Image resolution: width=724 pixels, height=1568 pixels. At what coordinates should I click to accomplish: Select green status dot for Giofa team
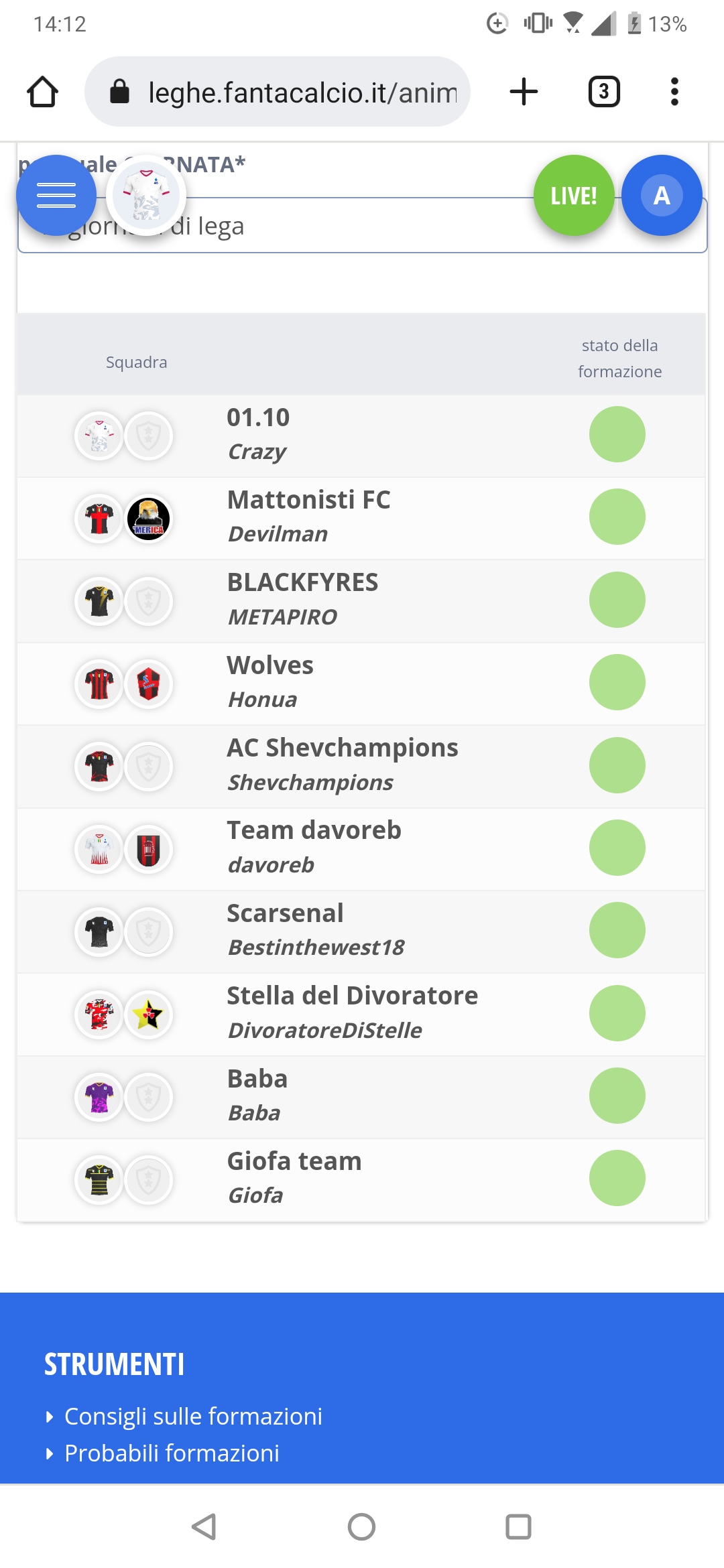tap(617, 1178)
